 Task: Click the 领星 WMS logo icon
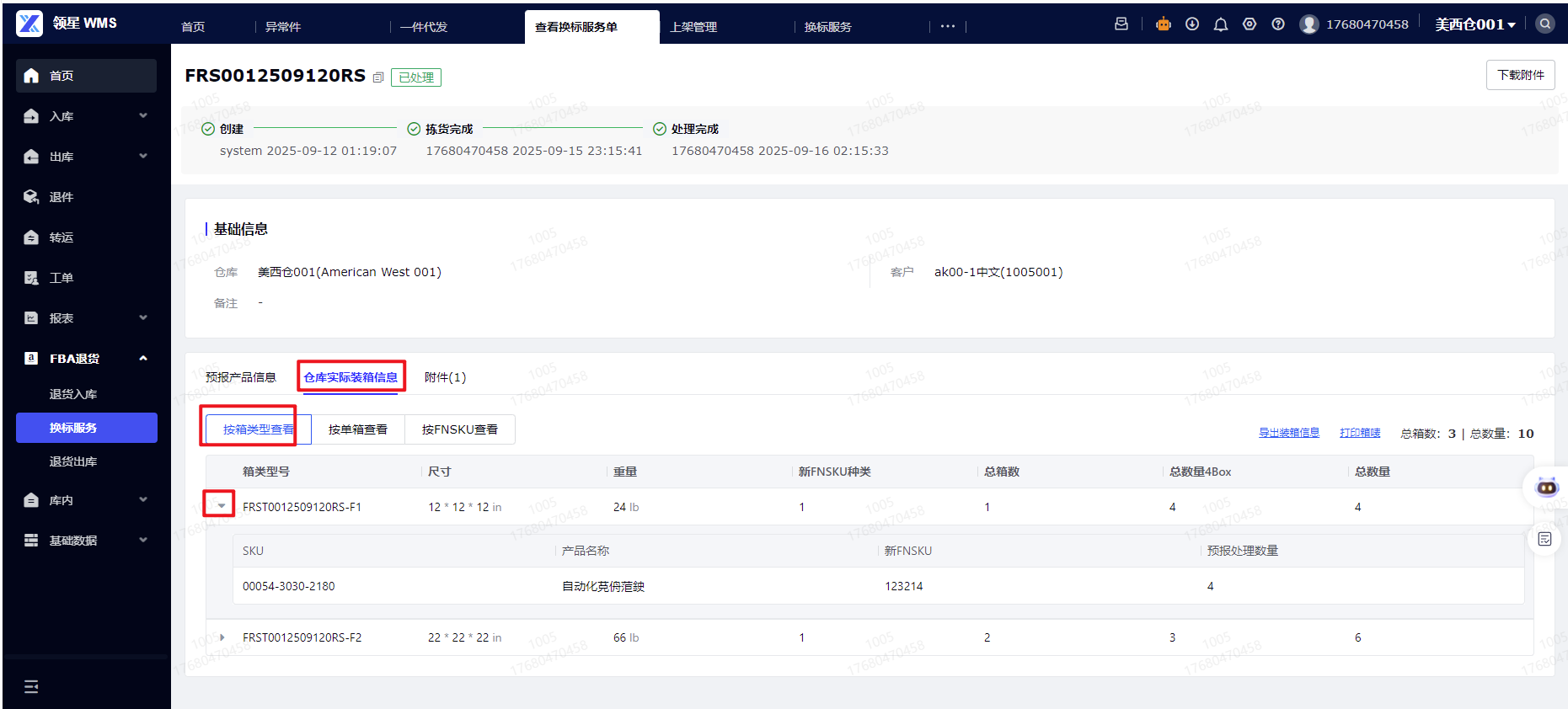[x=29, y=24]
